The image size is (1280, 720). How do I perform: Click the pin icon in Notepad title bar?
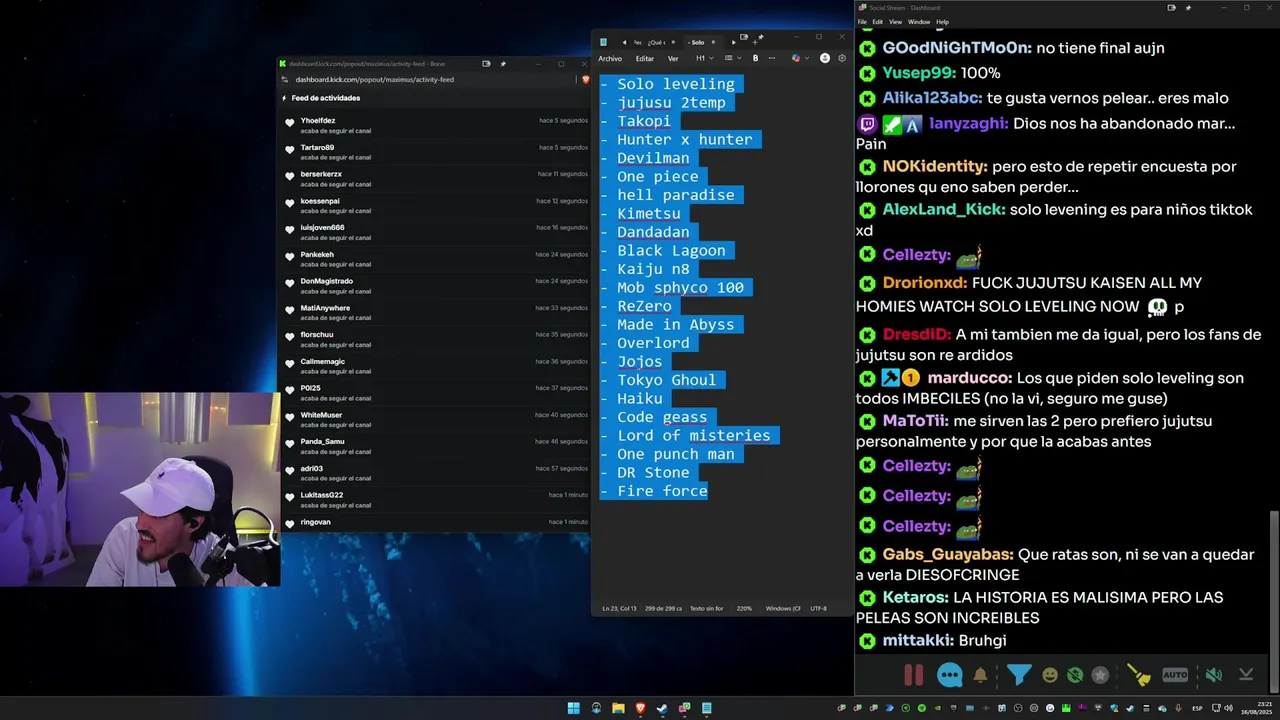tap(760, 37)
